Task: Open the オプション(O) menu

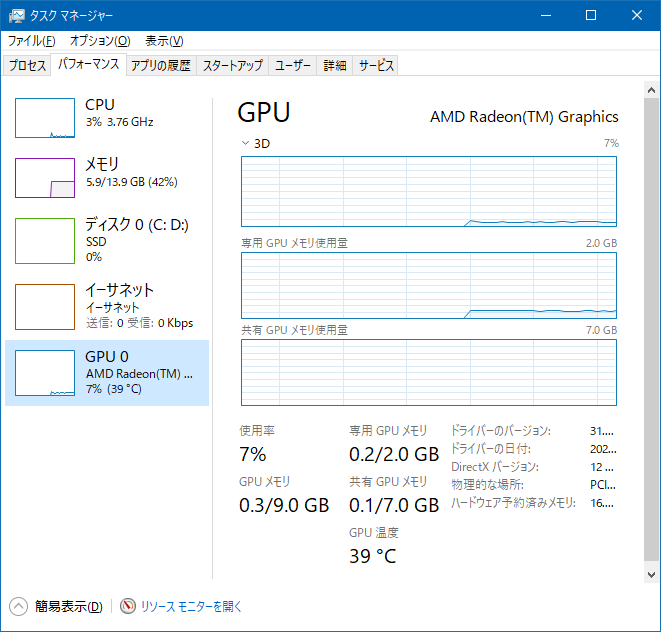Action: pyautogui.click(x=100, y=41)
